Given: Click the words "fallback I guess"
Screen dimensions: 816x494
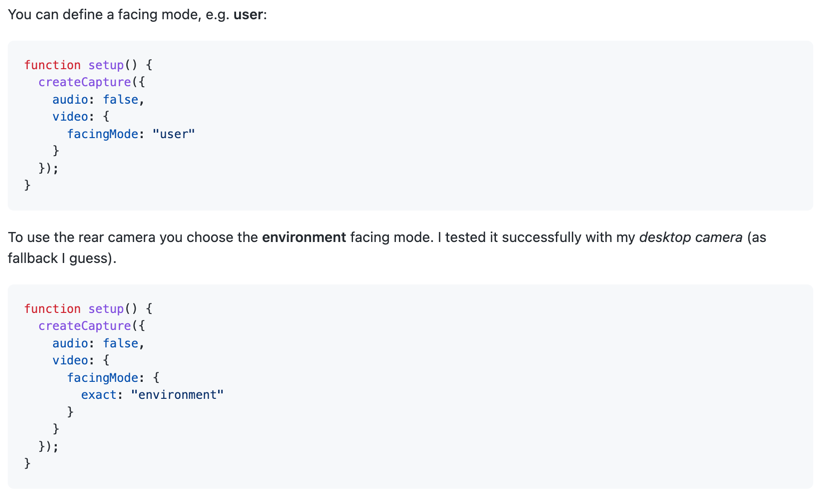Looking at the screenshot, I should click(x=59, y=258).
